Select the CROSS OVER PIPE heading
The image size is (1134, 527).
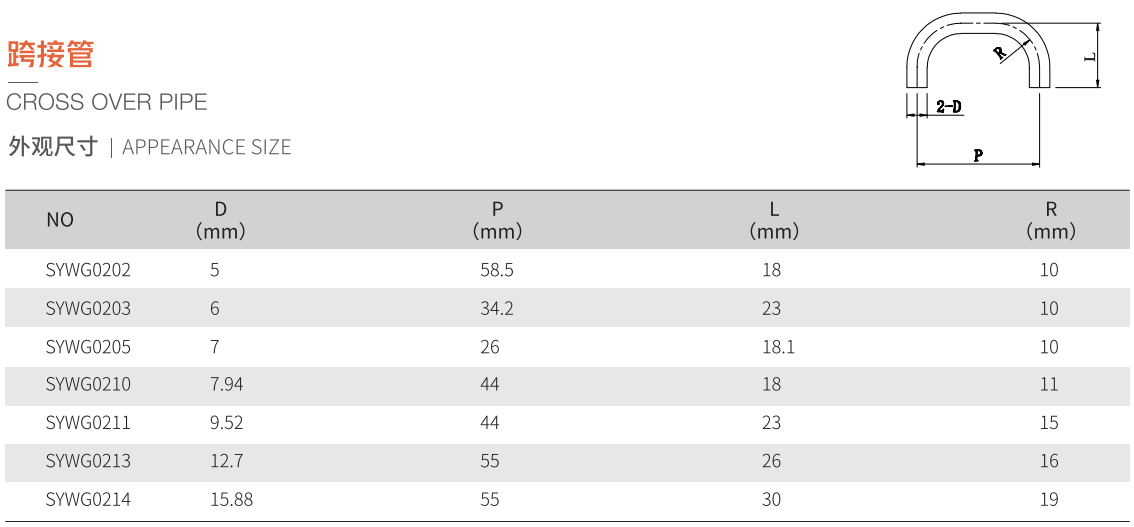coord(107,102)
